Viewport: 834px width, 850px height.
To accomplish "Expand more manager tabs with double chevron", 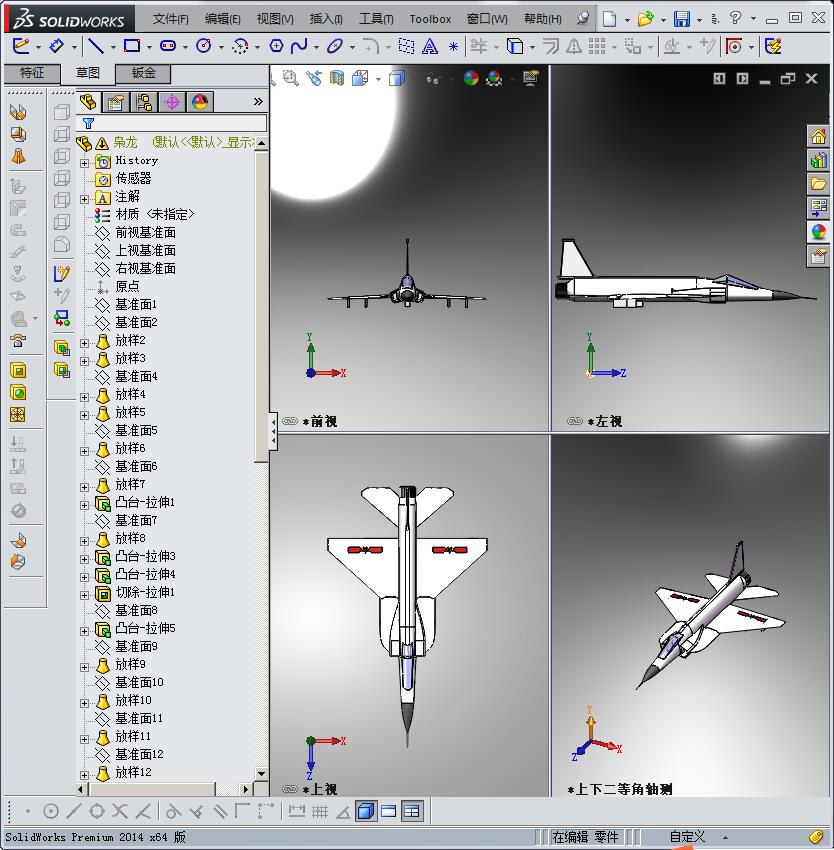I will click(258, 101).
